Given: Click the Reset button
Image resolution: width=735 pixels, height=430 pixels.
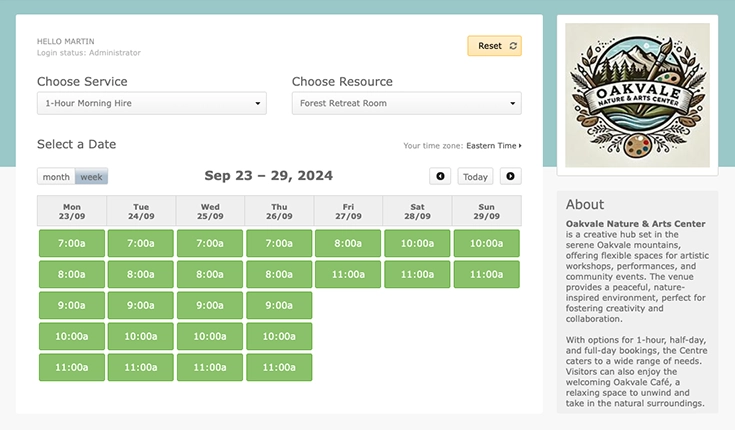Looking at the screenshot, I should point(494,46).
